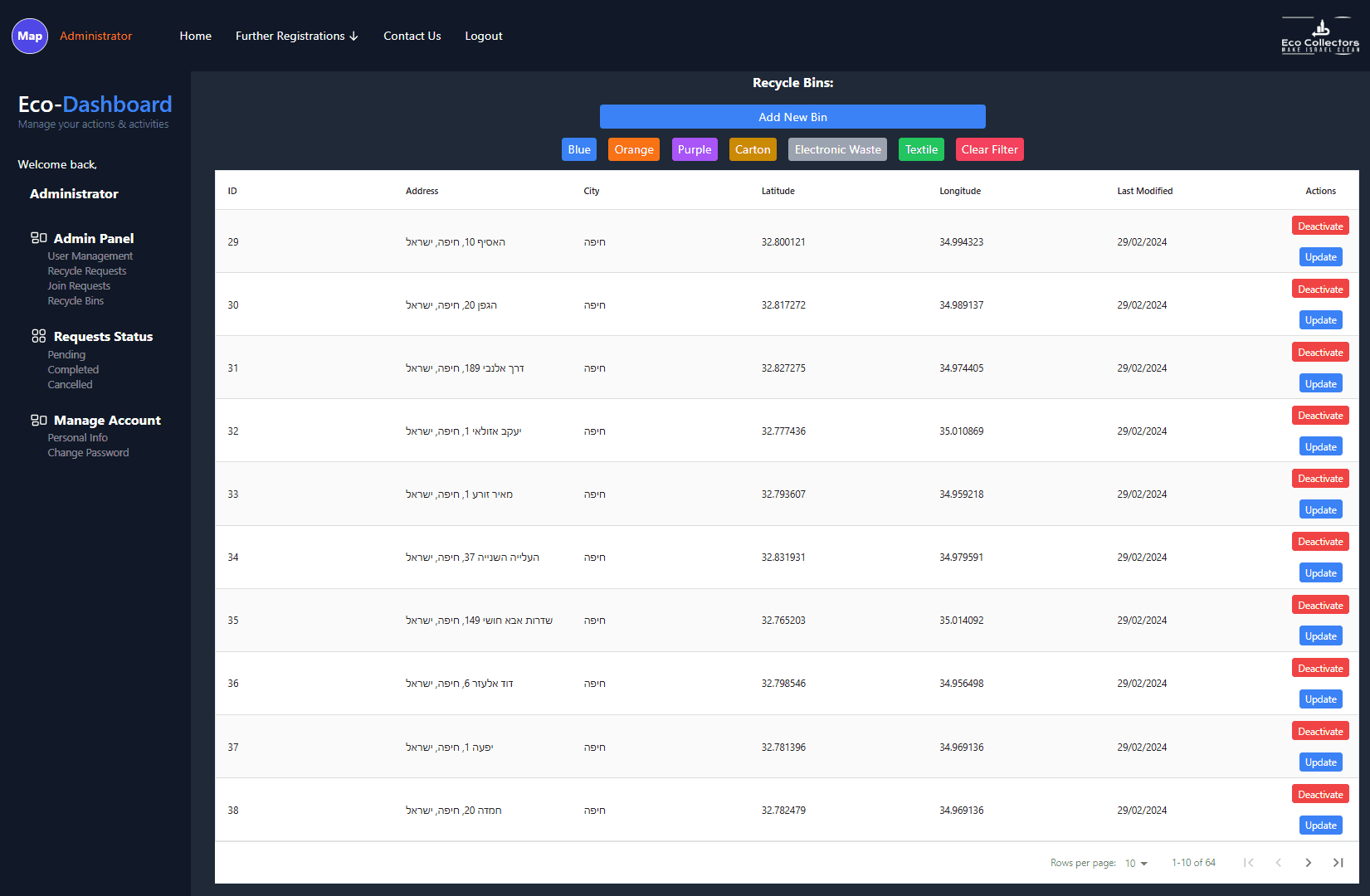
Task: Open the Further Registrations dropdown
Action: (x=296, y=36)
